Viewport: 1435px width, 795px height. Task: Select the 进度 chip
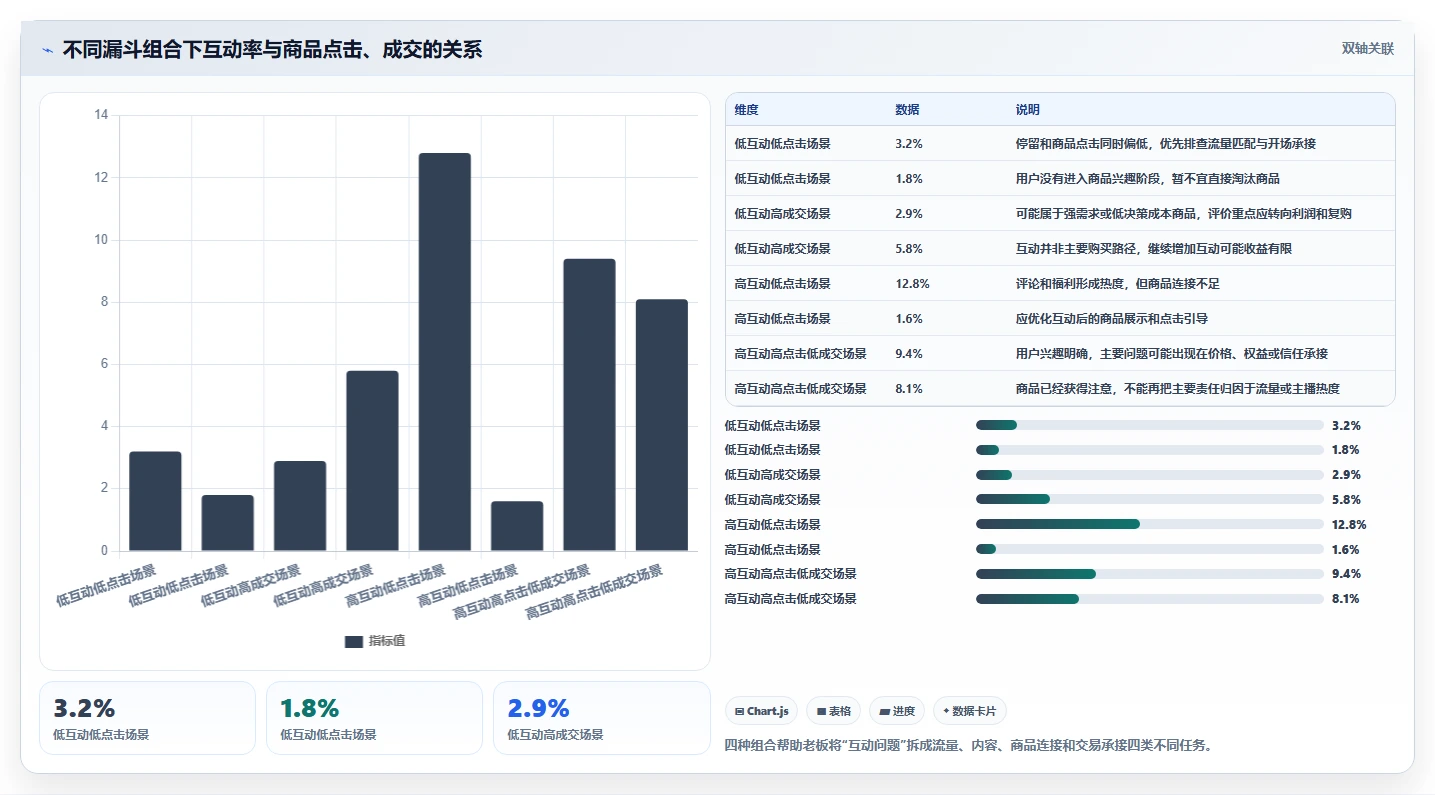pyautogui.click(x=897, y=711)
